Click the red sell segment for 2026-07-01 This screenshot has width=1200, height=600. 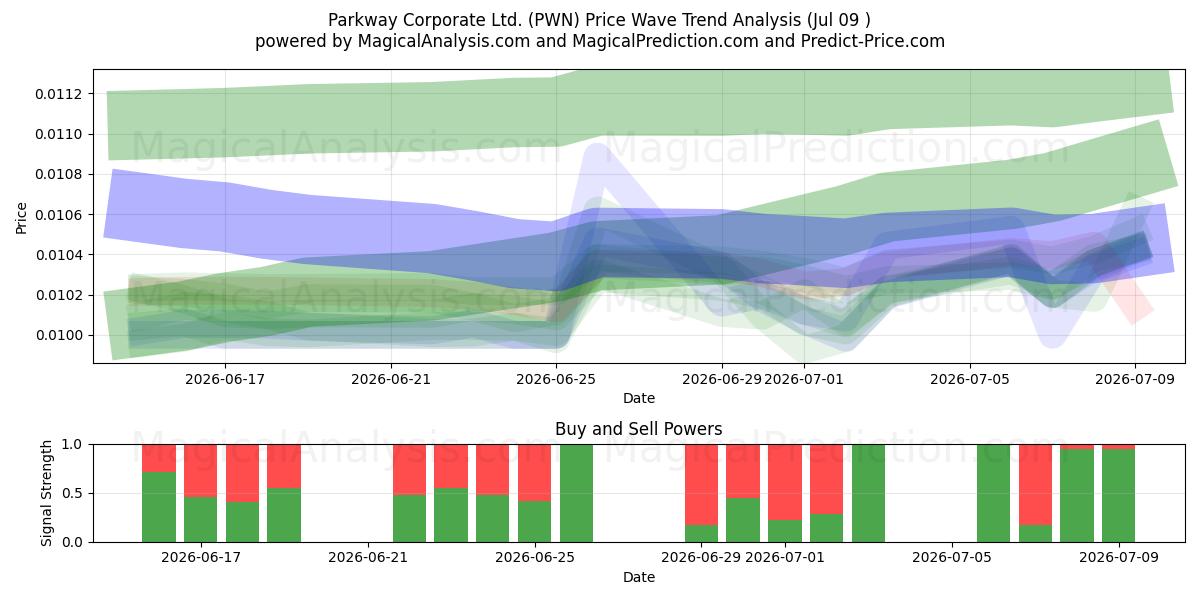click(785, 482)
